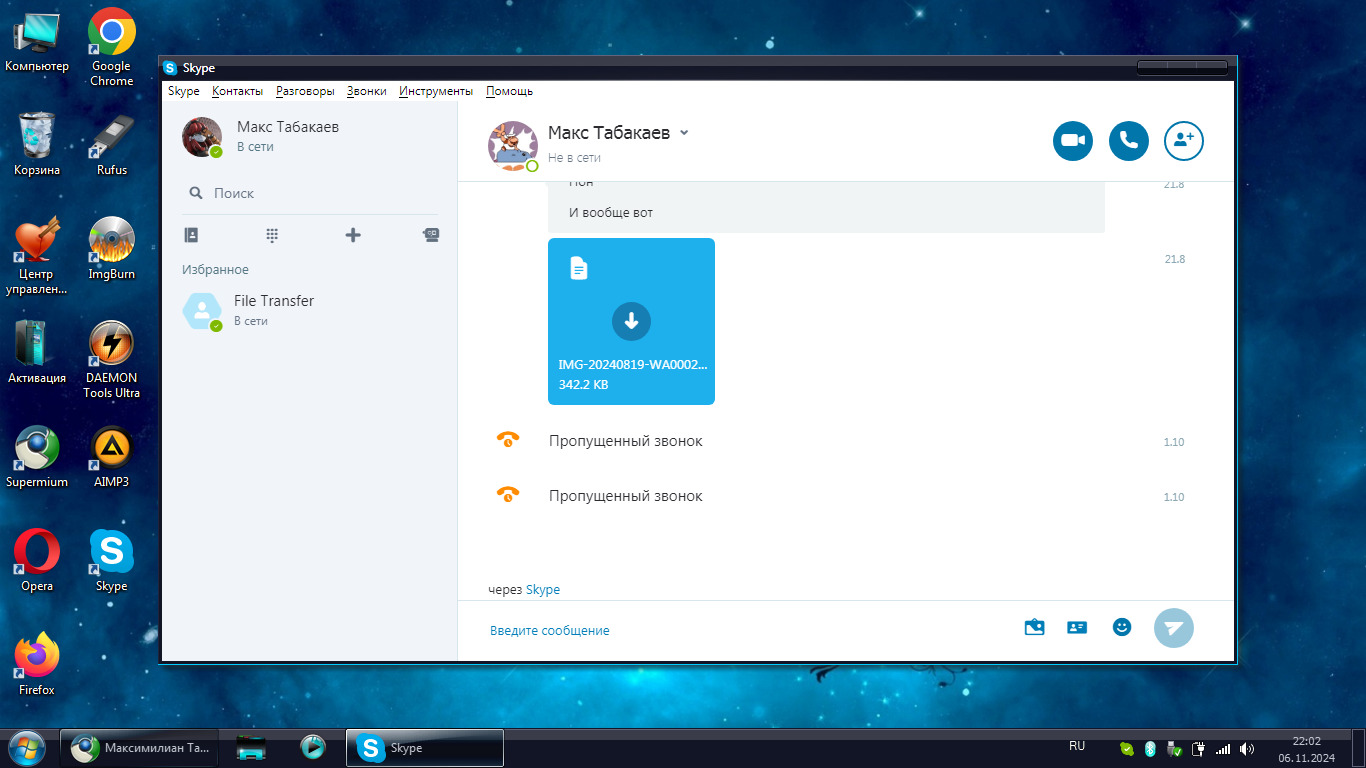Click the second 'Пропущенный звонок' entry
The width and height of the screenshot is (1366, 768).
[x=626, y=496]
